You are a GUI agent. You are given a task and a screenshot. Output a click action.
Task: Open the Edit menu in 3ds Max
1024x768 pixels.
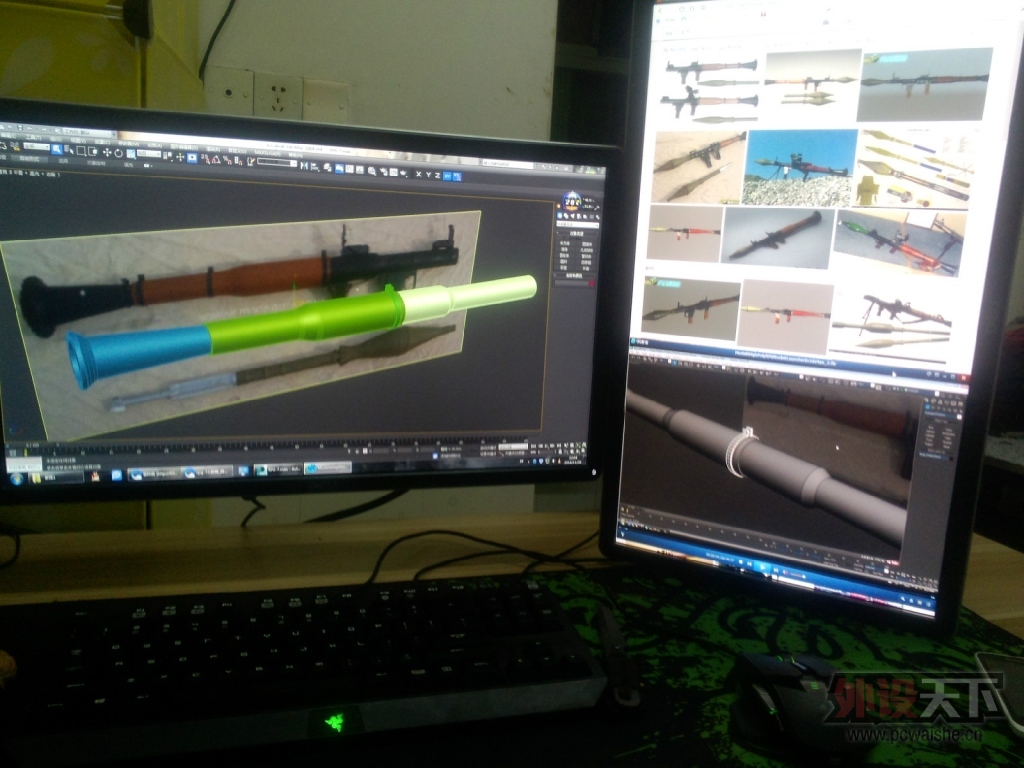click(x=8, y=136)
